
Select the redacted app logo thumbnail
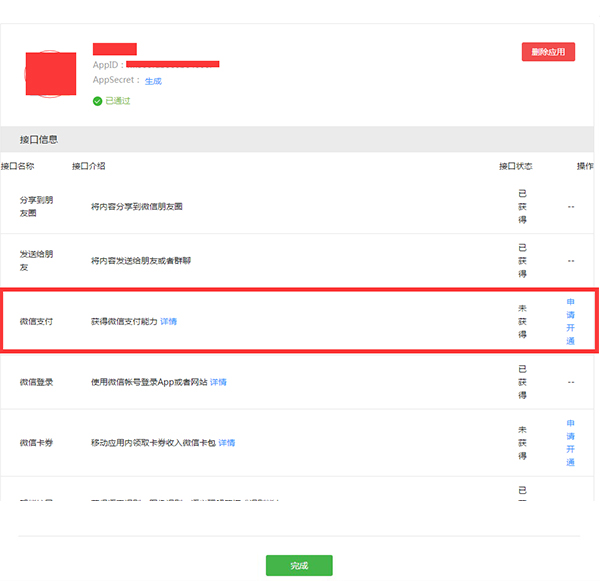click(49, 73)
